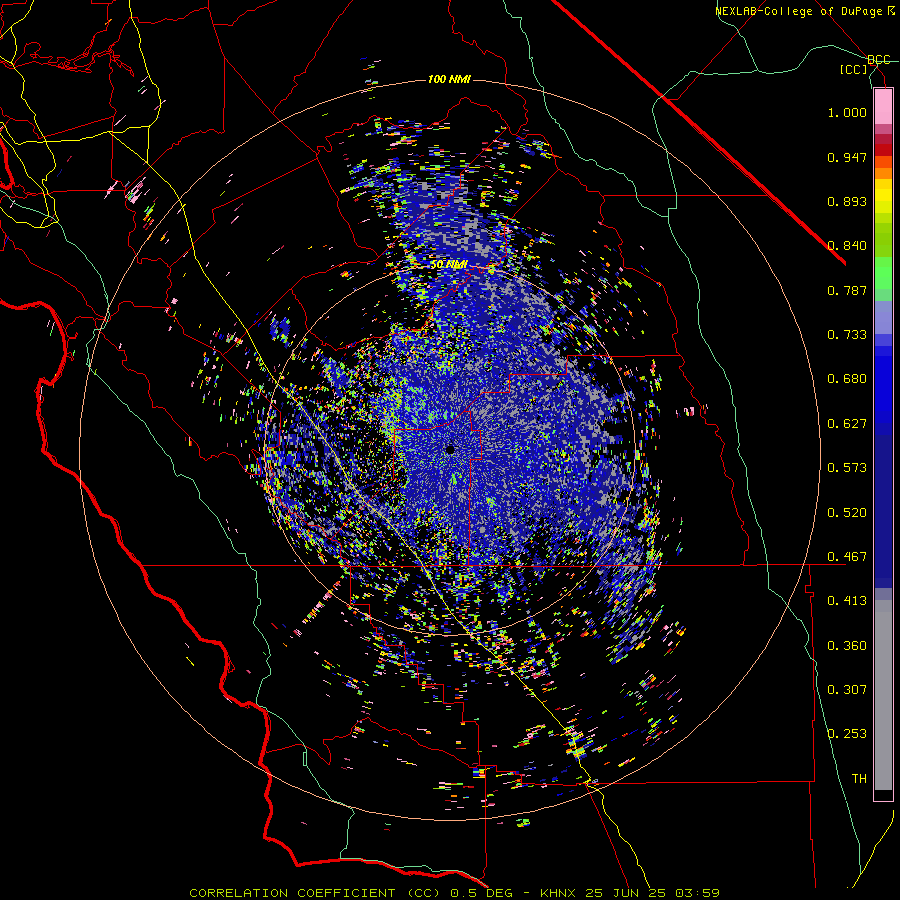Click the KHNX station identifier in caption
This screenshot has width=900, height=900.
pos(557,893)
